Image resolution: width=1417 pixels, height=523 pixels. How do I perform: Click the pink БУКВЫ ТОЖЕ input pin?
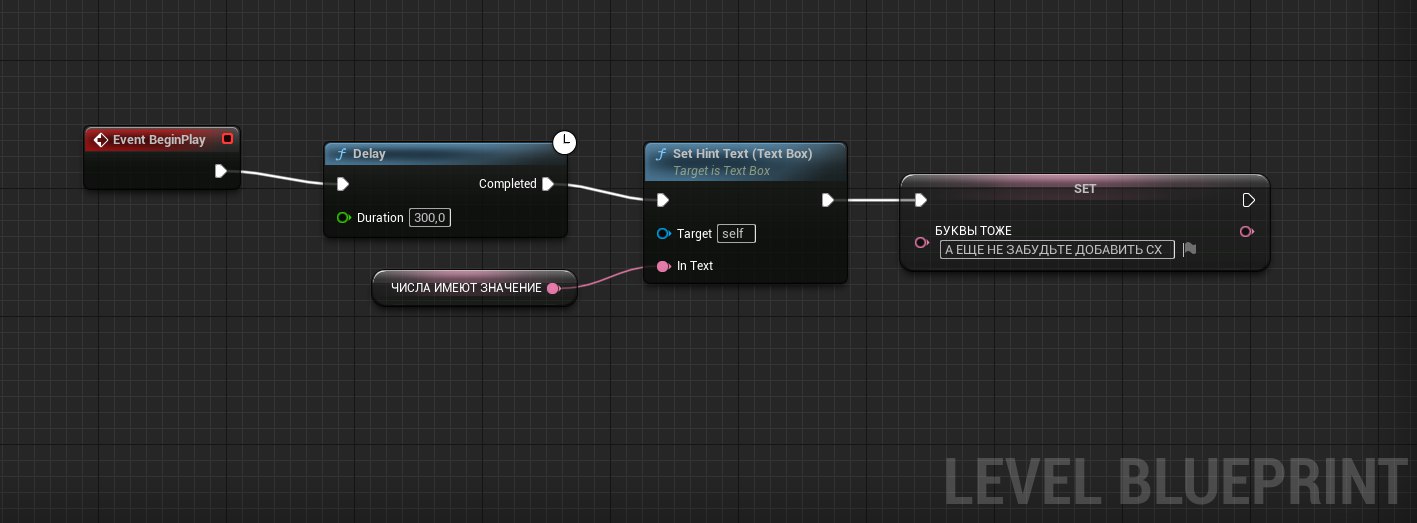(922, 242)
